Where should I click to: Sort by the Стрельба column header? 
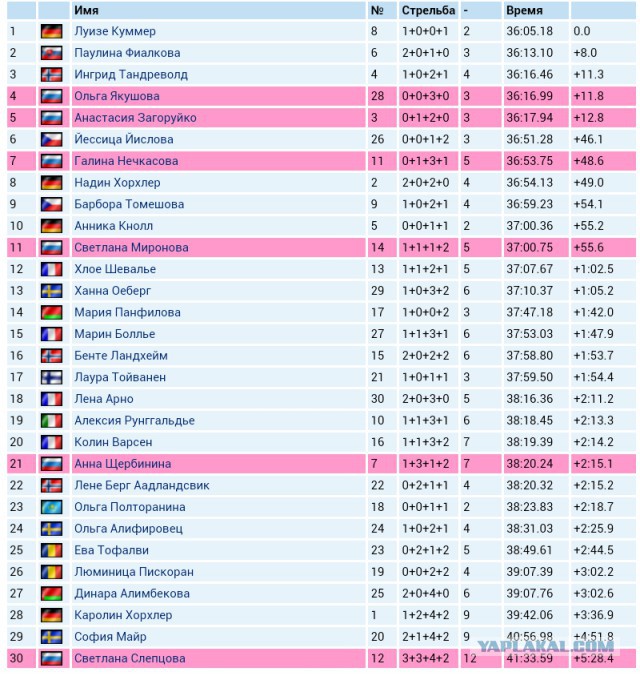coord(428,10)
